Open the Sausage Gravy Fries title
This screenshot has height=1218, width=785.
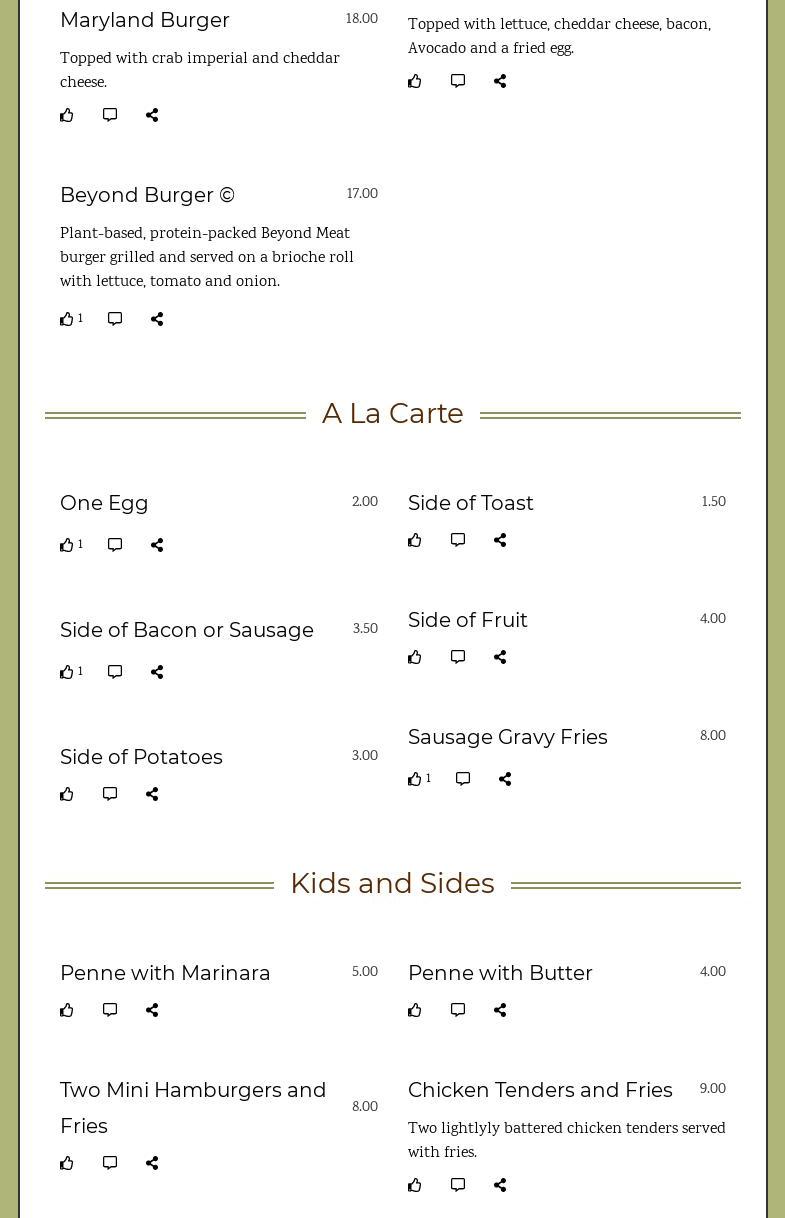507,737
